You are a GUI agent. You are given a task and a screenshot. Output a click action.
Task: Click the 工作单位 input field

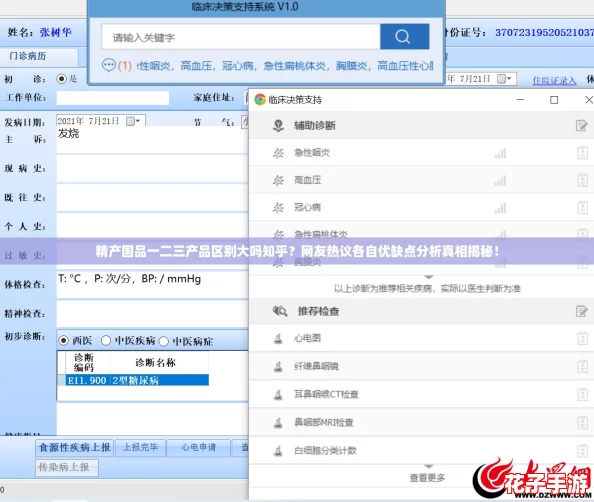tap(113, 98)
